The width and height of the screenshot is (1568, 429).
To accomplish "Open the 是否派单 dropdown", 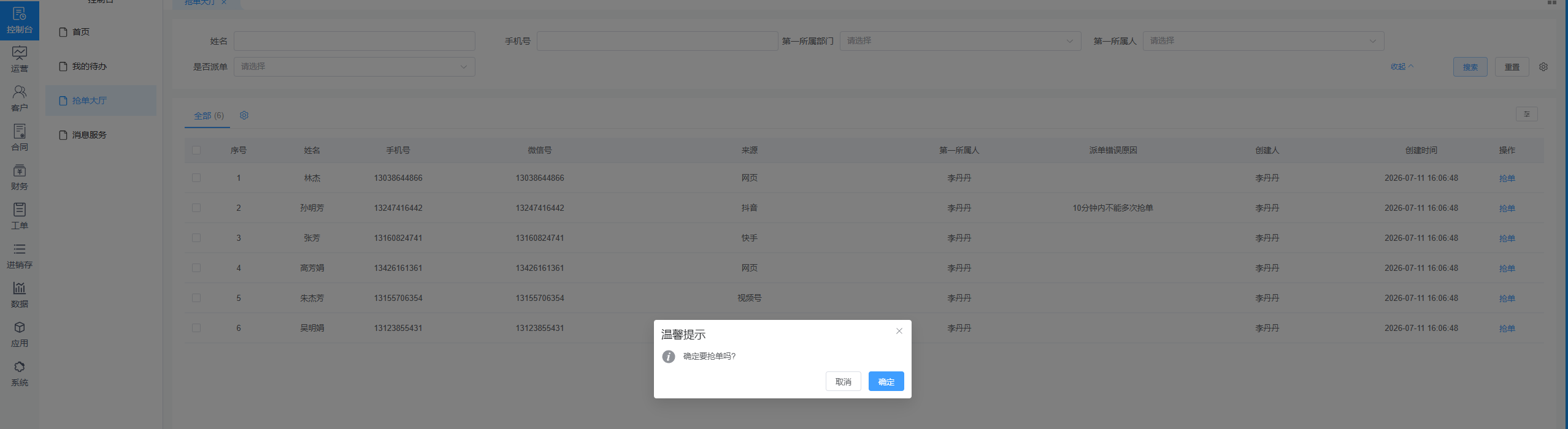I will click(354, 67).
